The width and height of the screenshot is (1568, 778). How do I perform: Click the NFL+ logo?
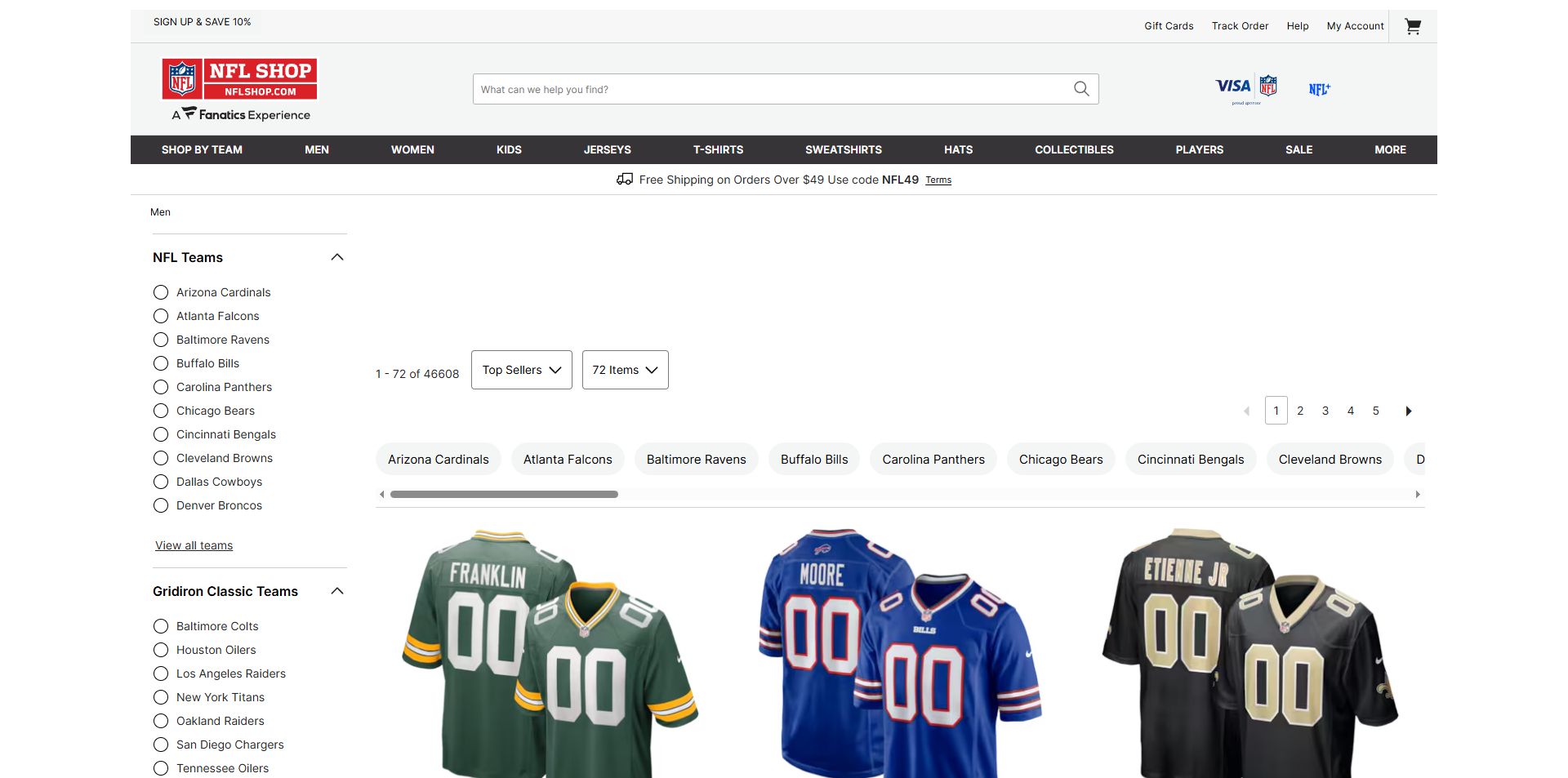(x=1320, y=89)
